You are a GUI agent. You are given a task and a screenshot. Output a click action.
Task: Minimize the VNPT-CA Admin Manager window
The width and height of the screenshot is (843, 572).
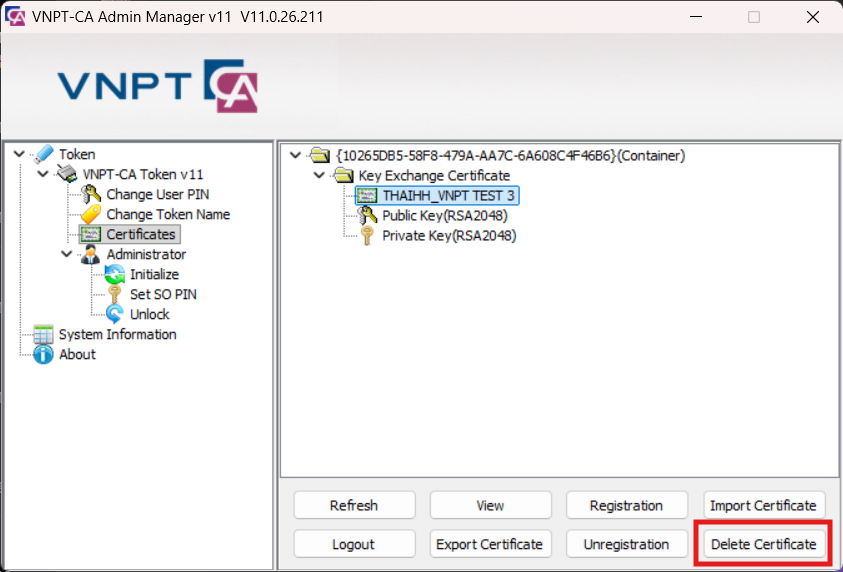[x=695, y=17]
